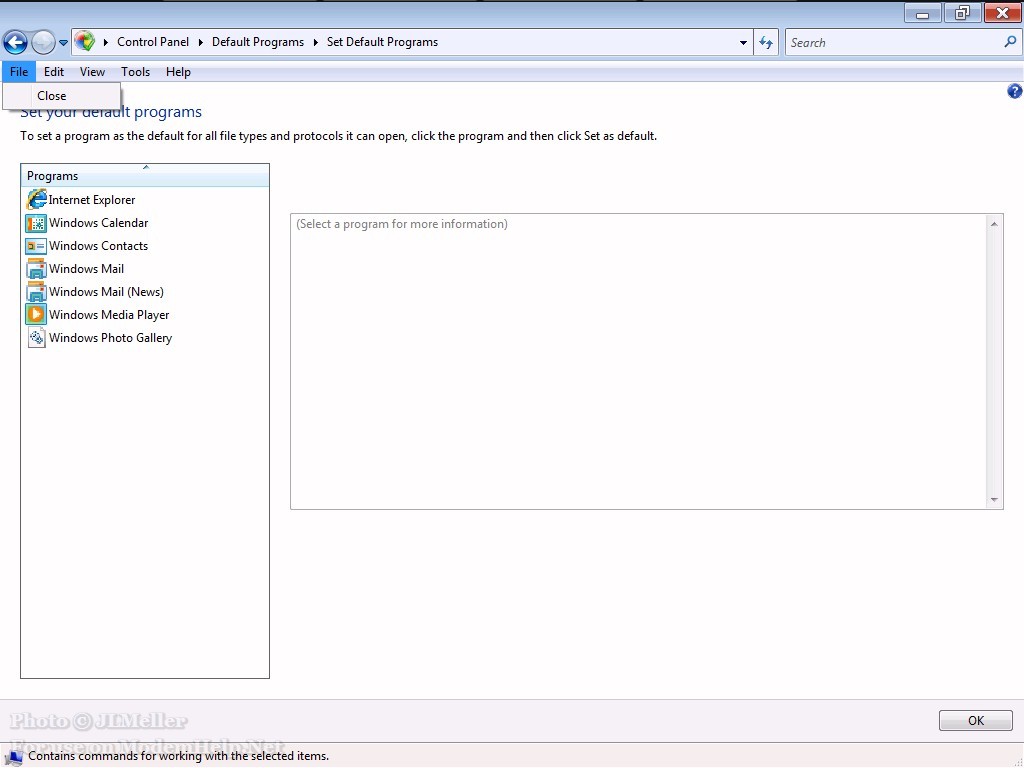1024x768 pixels.
Task: Open the Edit menu
Action: tap(54, 72)
